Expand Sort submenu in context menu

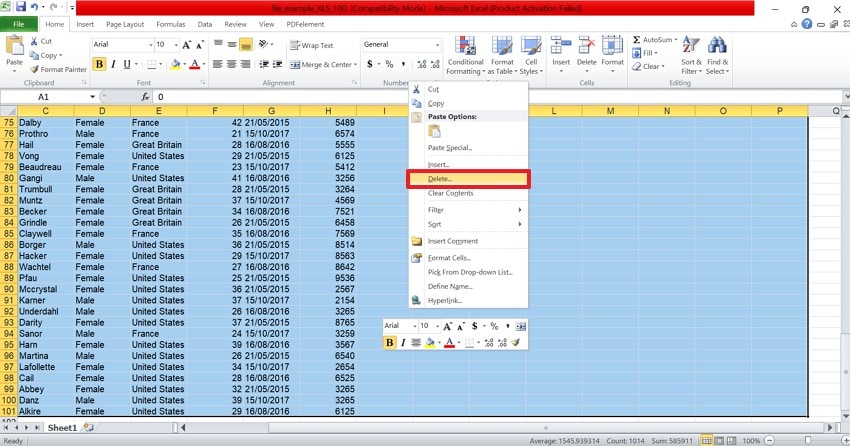(519, 224)
